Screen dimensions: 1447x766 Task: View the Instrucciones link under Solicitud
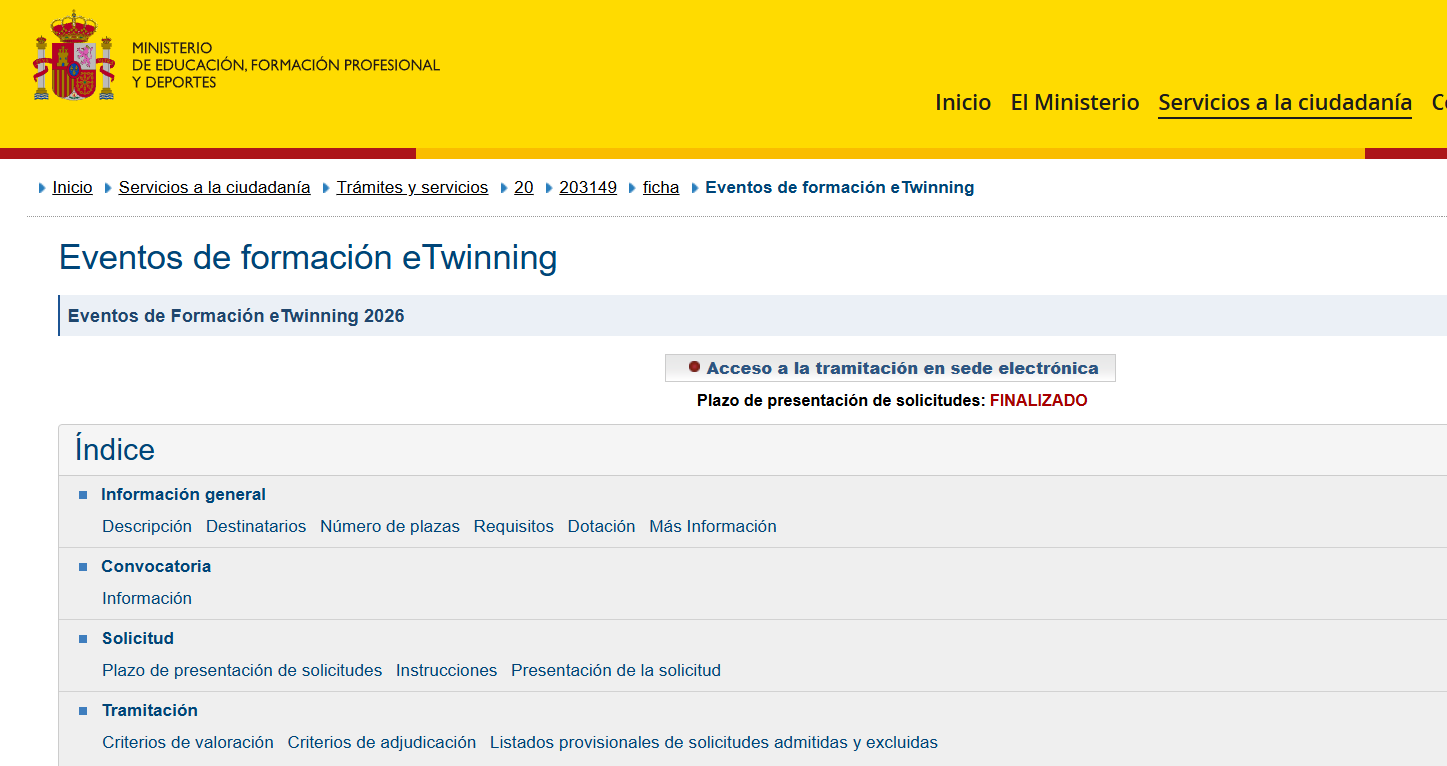point(446,670)
